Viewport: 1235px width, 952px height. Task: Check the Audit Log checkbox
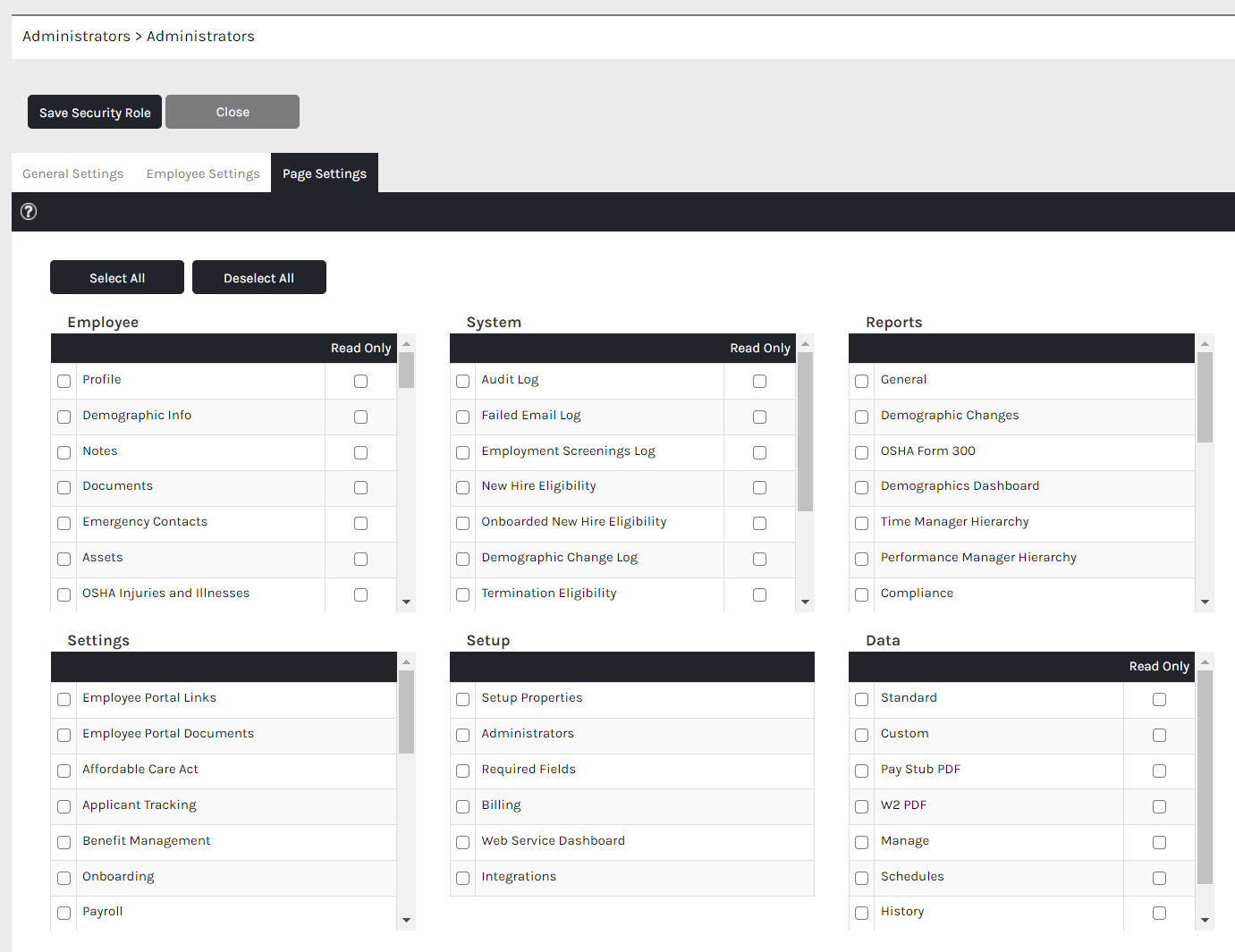[x=463, y=381]
